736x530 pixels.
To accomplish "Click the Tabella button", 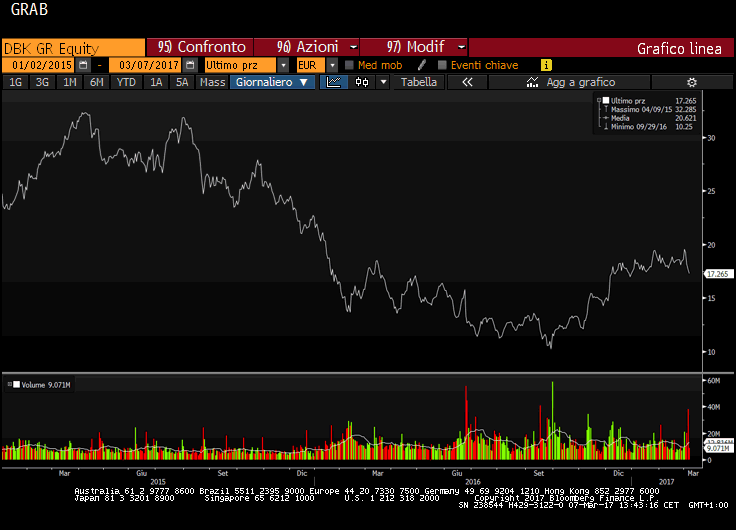I will coord(419,82).
